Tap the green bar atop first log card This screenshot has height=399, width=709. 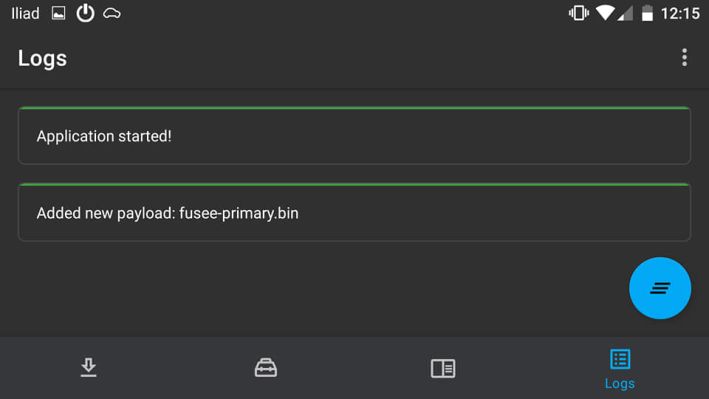point(354,108)
